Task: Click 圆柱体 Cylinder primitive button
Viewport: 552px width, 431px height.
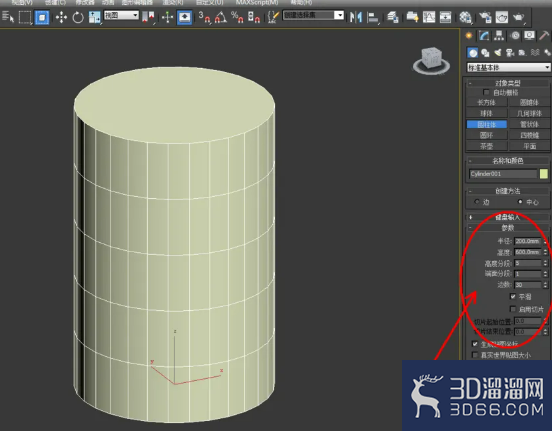Action: tap(487, 124)
